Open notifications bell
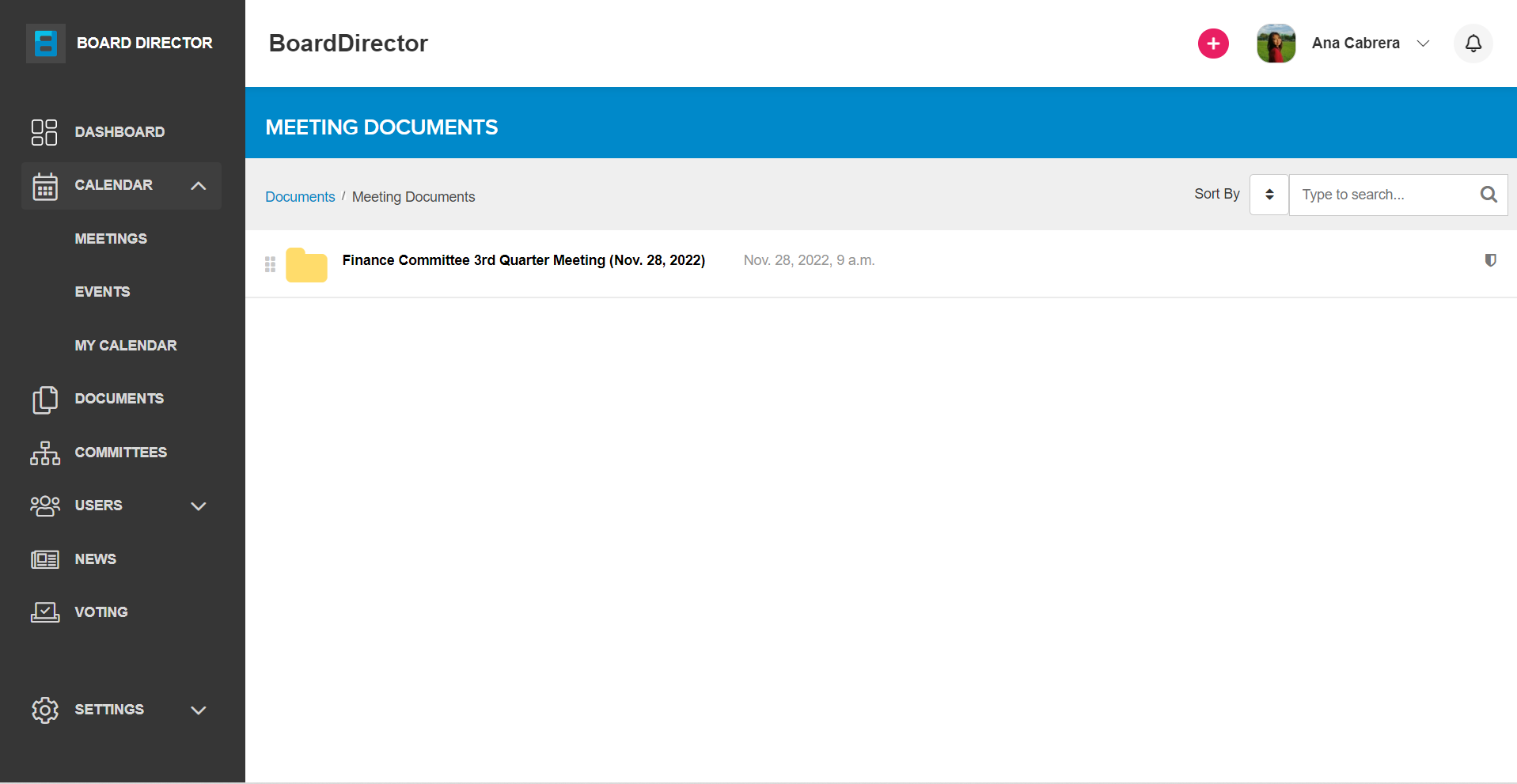 (1473, 44)
